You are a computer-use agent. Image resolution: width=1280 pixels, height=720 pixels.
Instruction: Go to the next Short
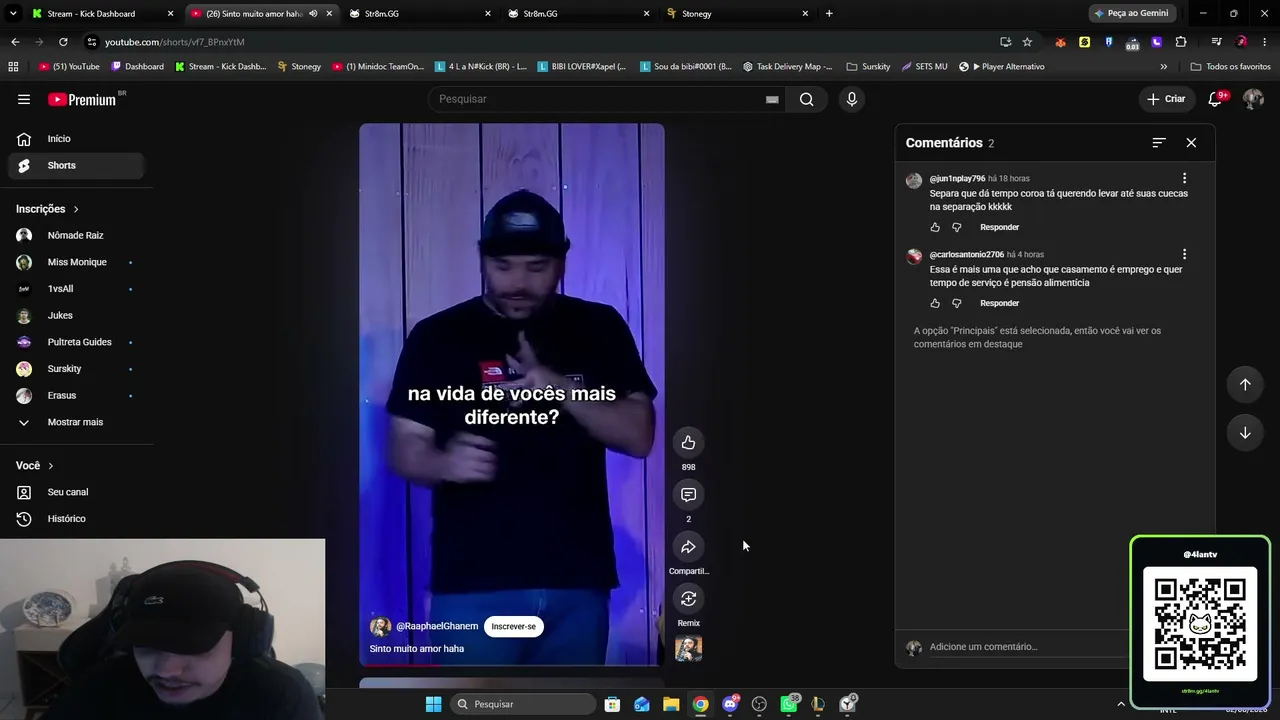(1245, 433)
